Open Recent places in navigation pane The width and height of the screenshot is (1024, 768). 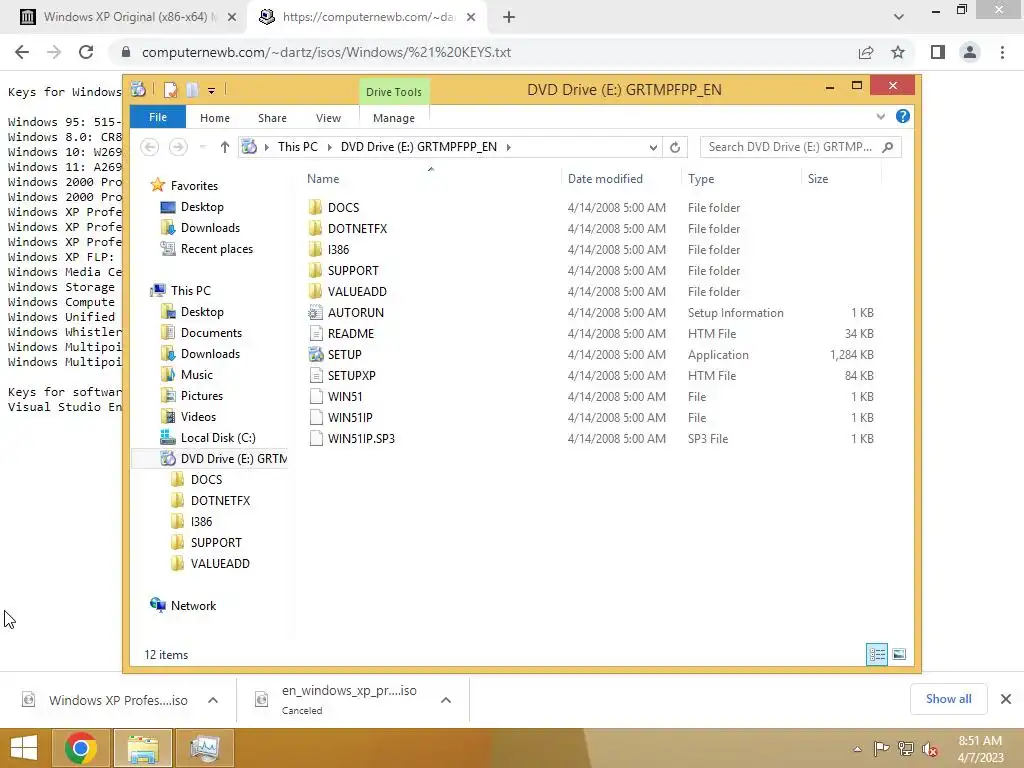pos(217,249)
